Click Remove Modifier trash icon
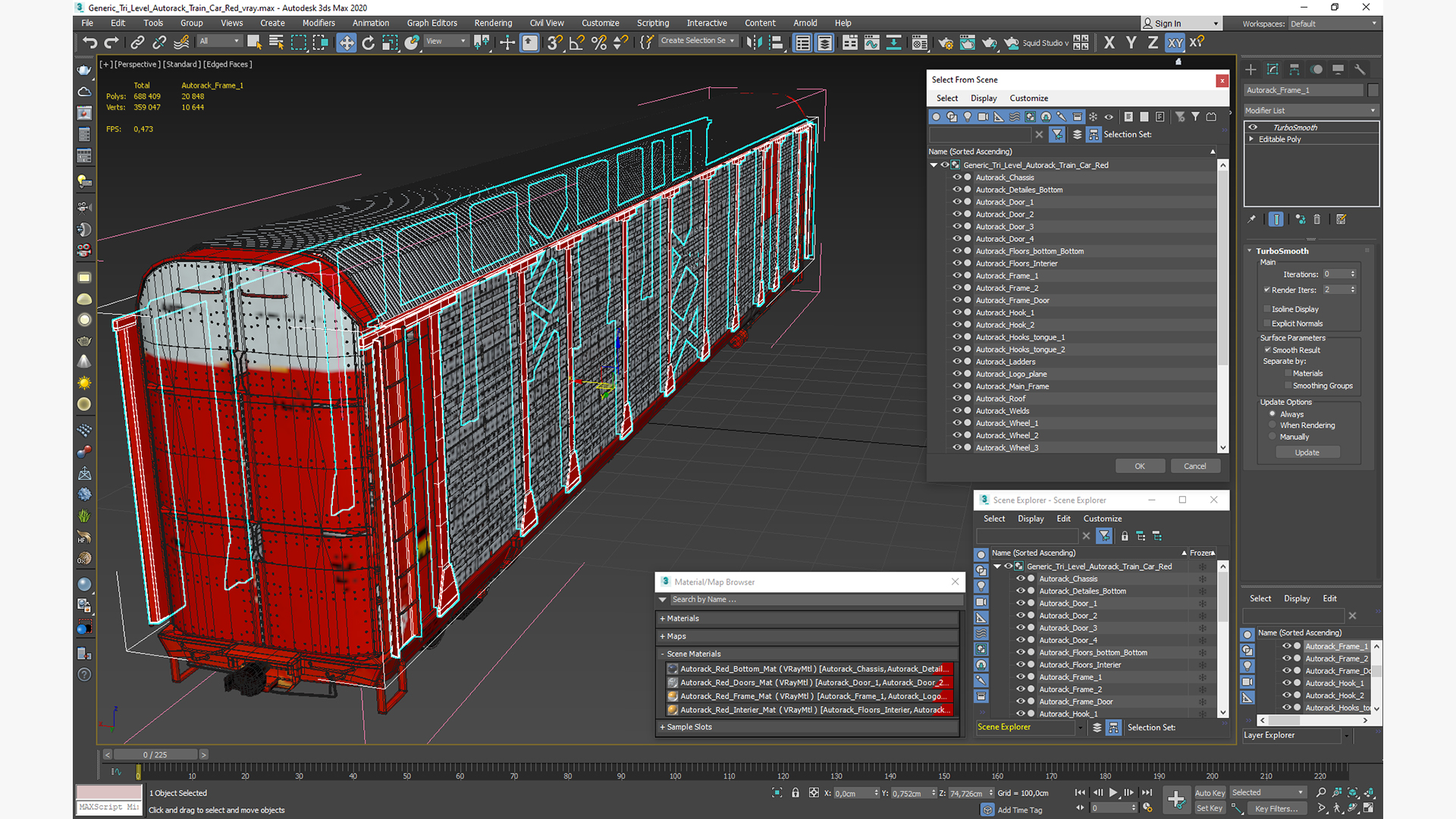The image size is (1456, 819). point(1317,219)
